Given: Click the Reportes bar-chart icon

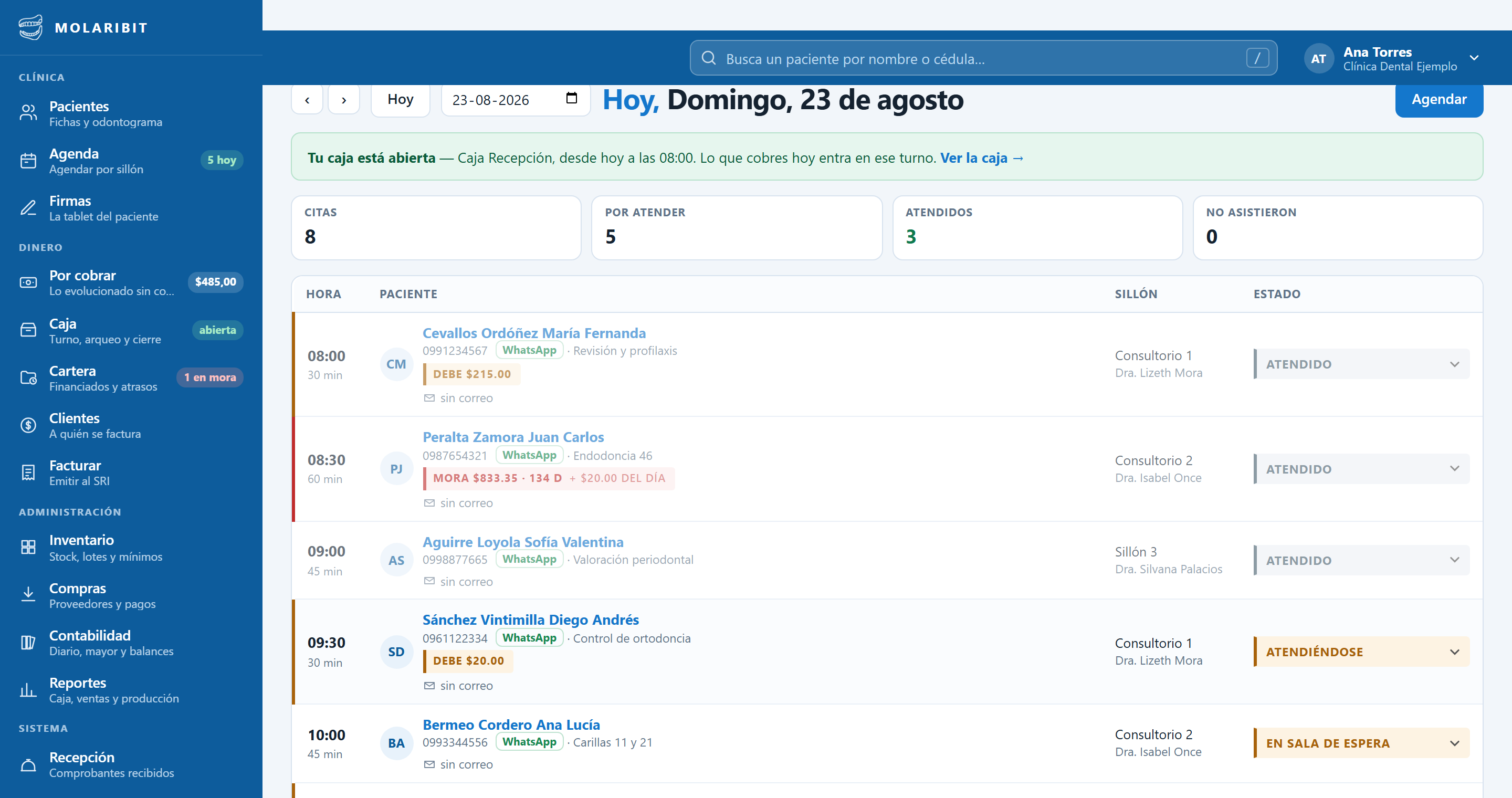Looking at the screenshot, I should tap(28, 689).
